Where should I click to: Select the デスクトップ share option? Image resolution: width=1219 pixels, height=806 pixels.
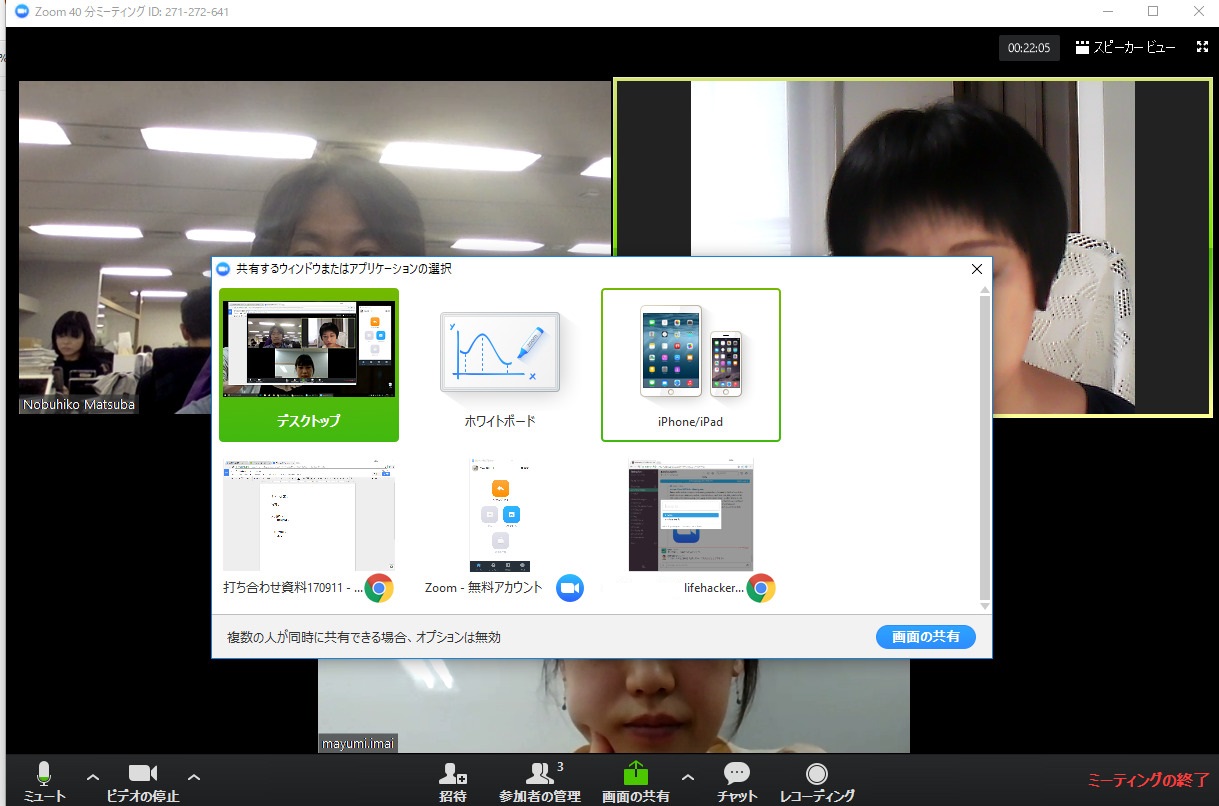[x=309, y=365]
